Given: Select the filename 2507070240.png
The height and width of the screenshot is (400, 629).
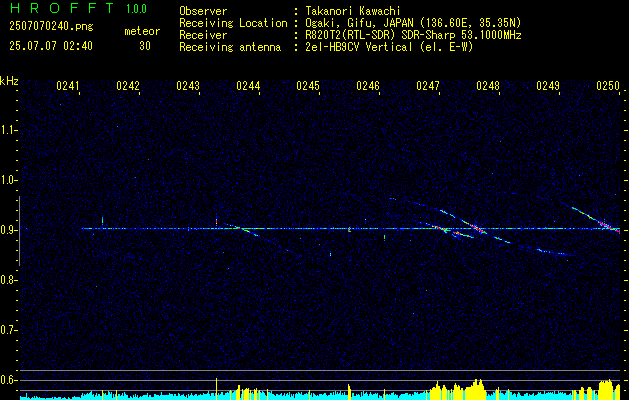Looking at the screenshot, I should (x=51, y=27).
